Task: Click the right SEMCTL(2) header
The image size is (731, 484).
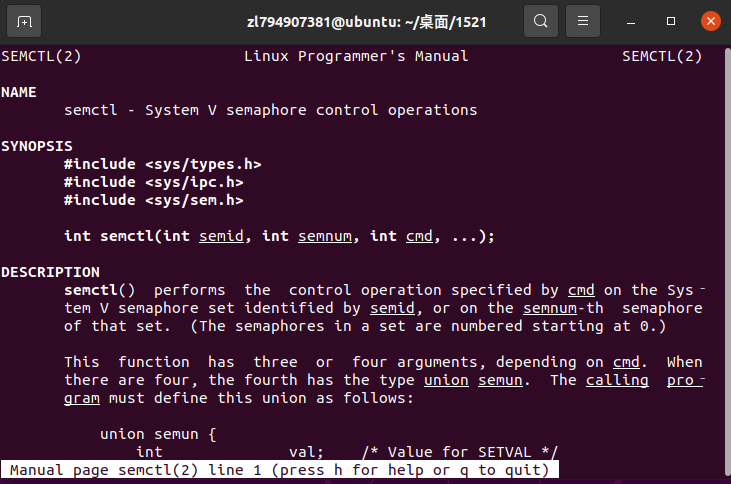Action: coord(662,56)
